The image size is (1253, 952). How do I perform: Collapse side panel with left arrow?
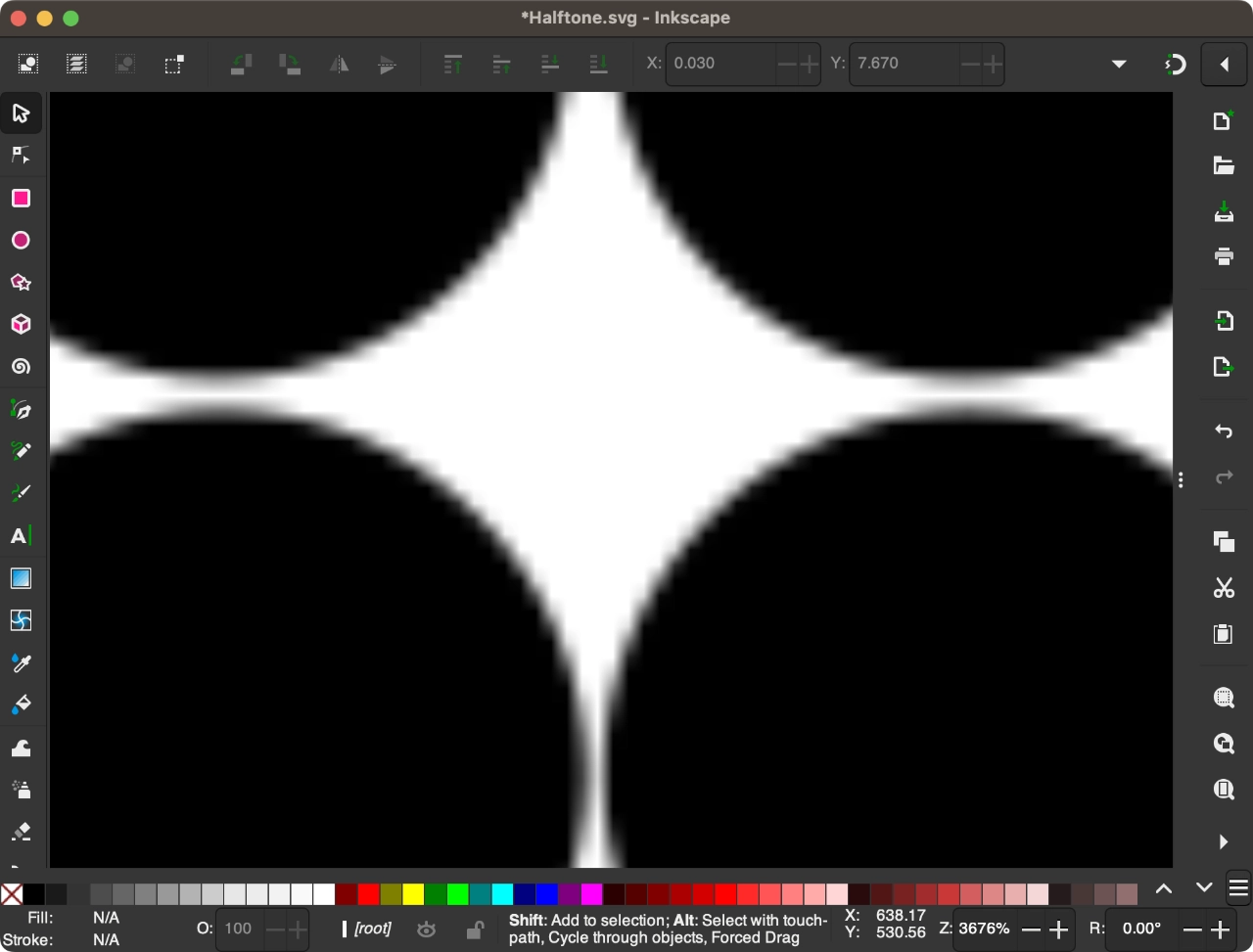(x=1224, y=65)
